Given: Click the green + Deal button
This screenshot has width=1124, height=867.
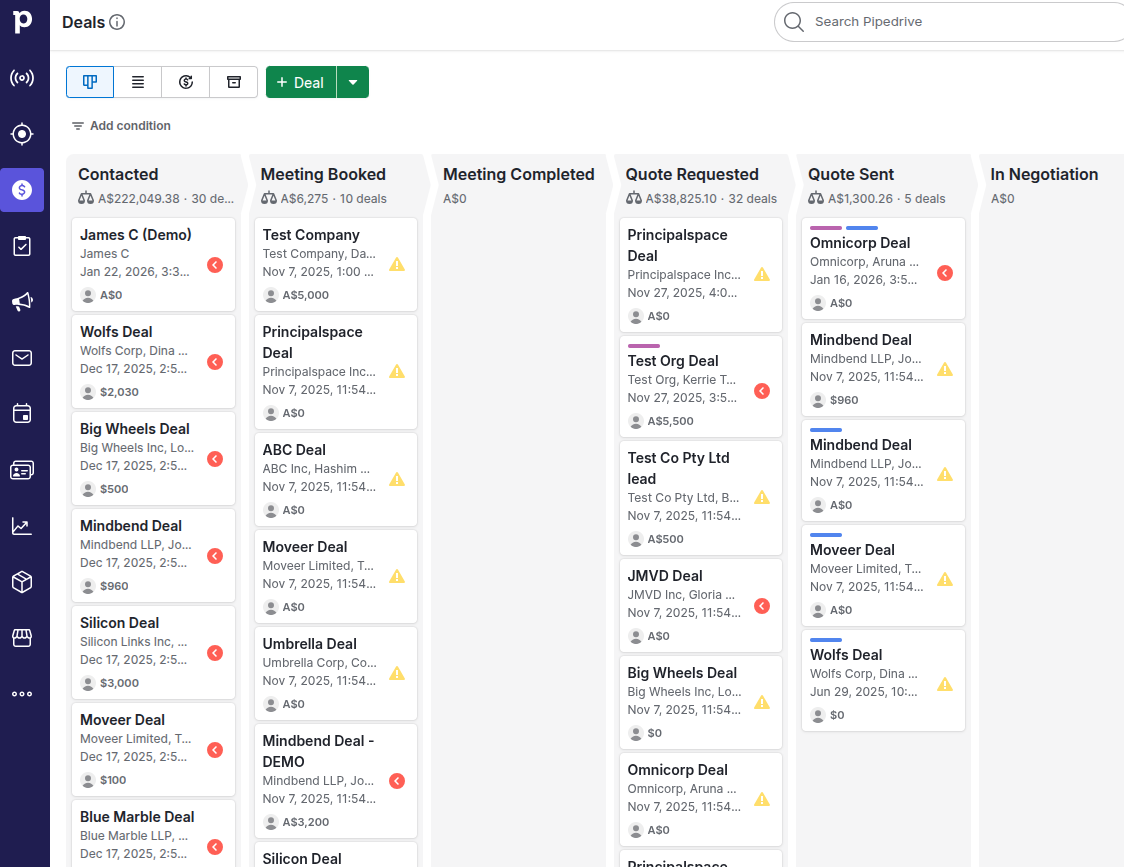Looking at the screenshot, I should pos(301,82).
